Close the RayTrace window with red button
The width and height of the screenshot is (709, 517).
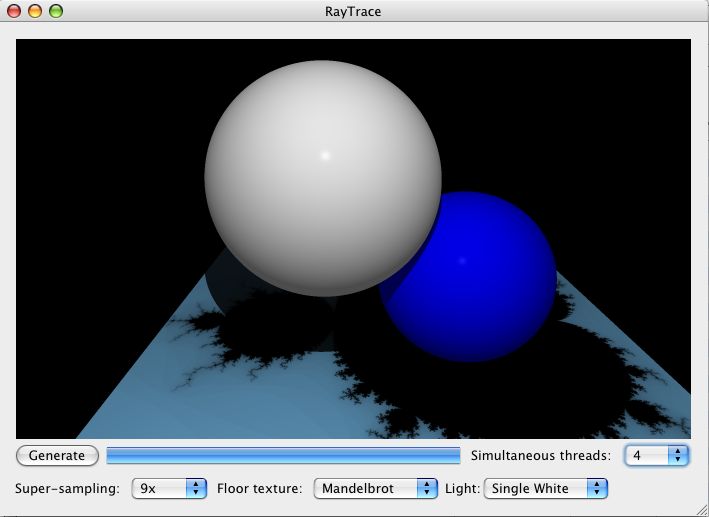tap(15, 12)
